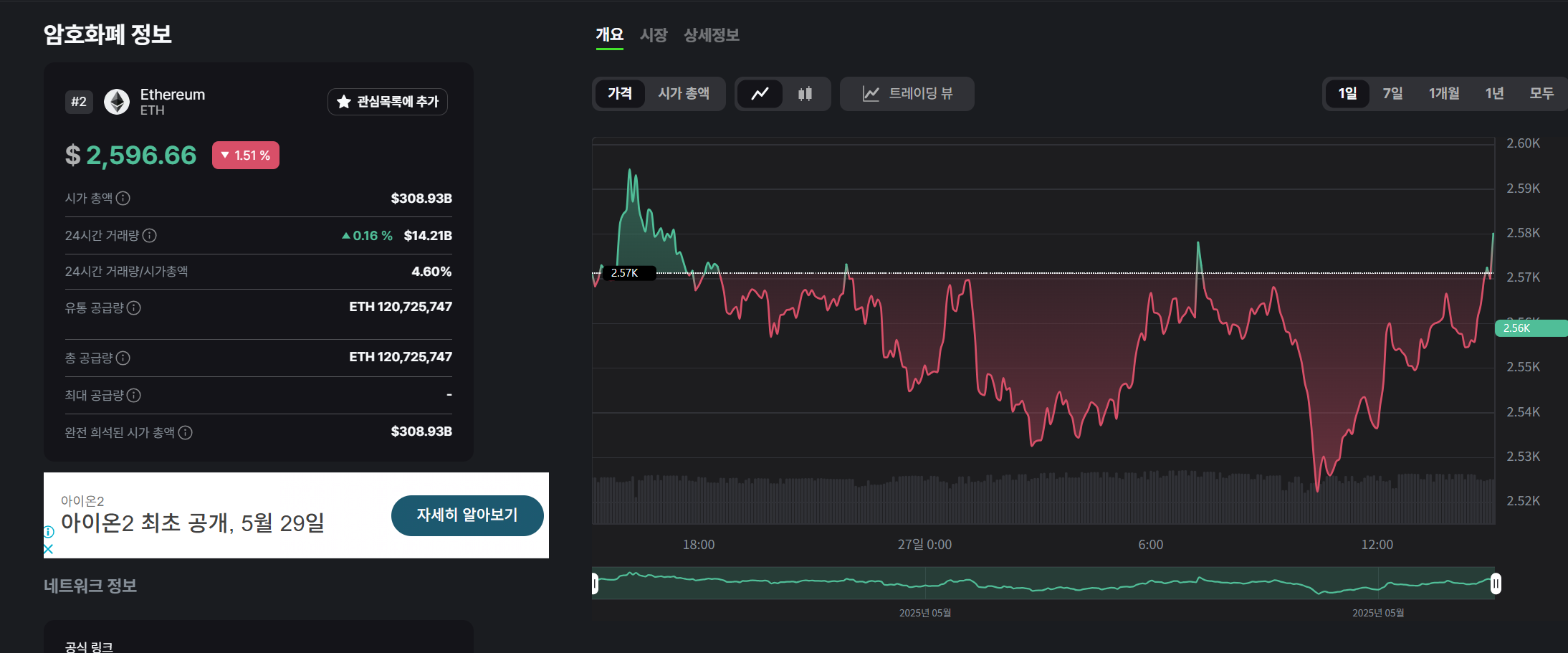
Task: Click the ad info icon on banner
Action: pos(49,532)
